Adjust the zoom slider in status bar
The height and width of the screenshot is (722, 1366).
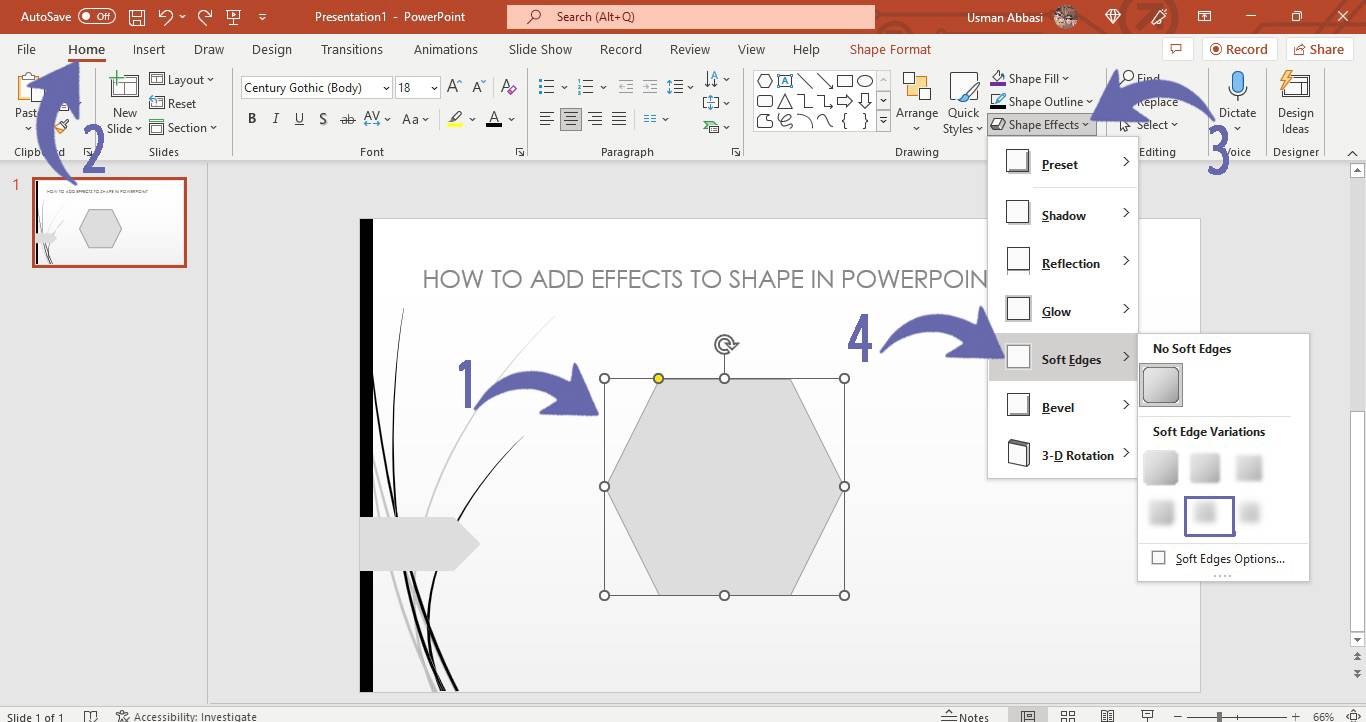click(x=1218, y=716)
